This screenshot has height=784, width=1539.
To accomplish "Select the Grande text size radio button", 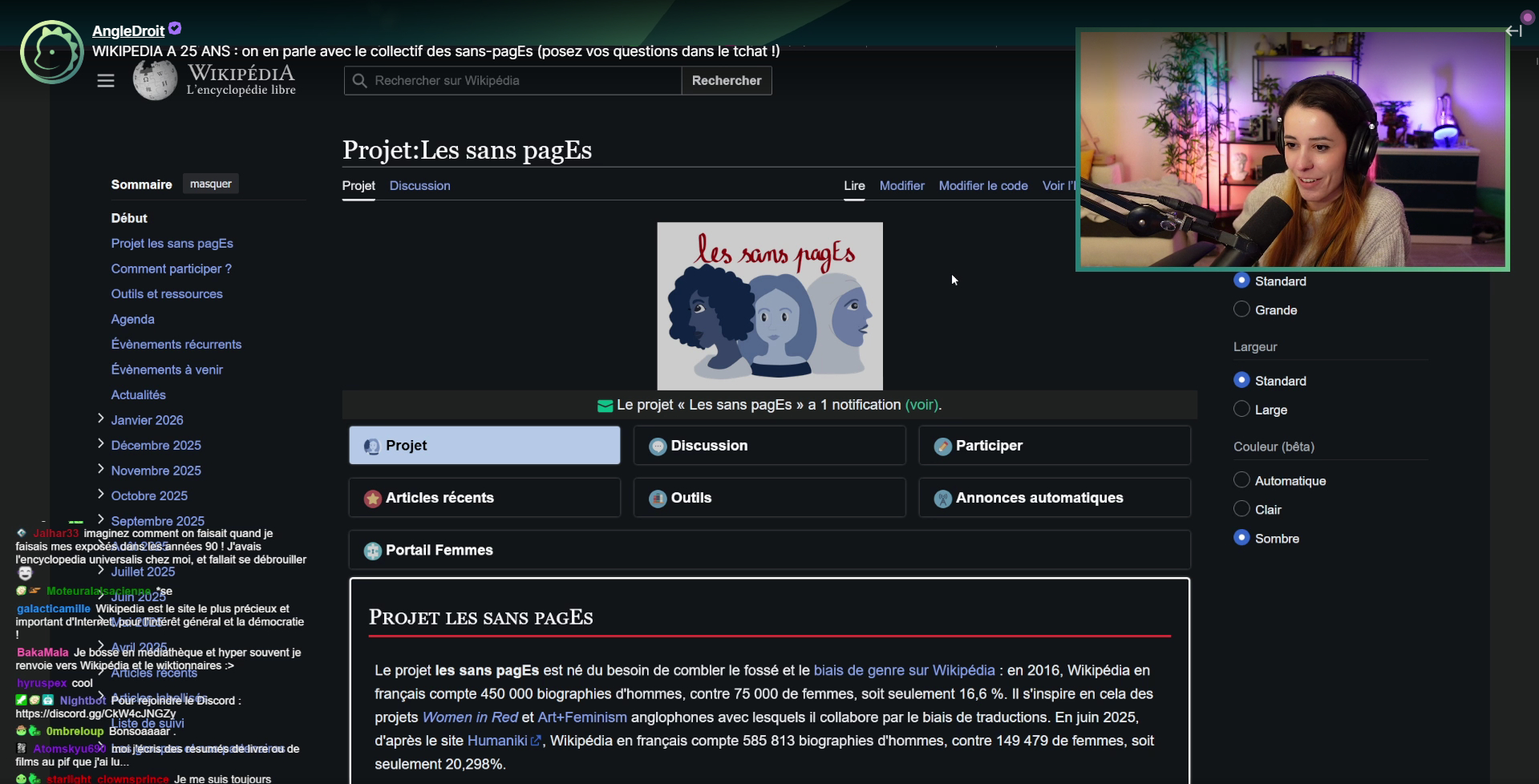I will pyautogui.click(x=1241, y=309).
